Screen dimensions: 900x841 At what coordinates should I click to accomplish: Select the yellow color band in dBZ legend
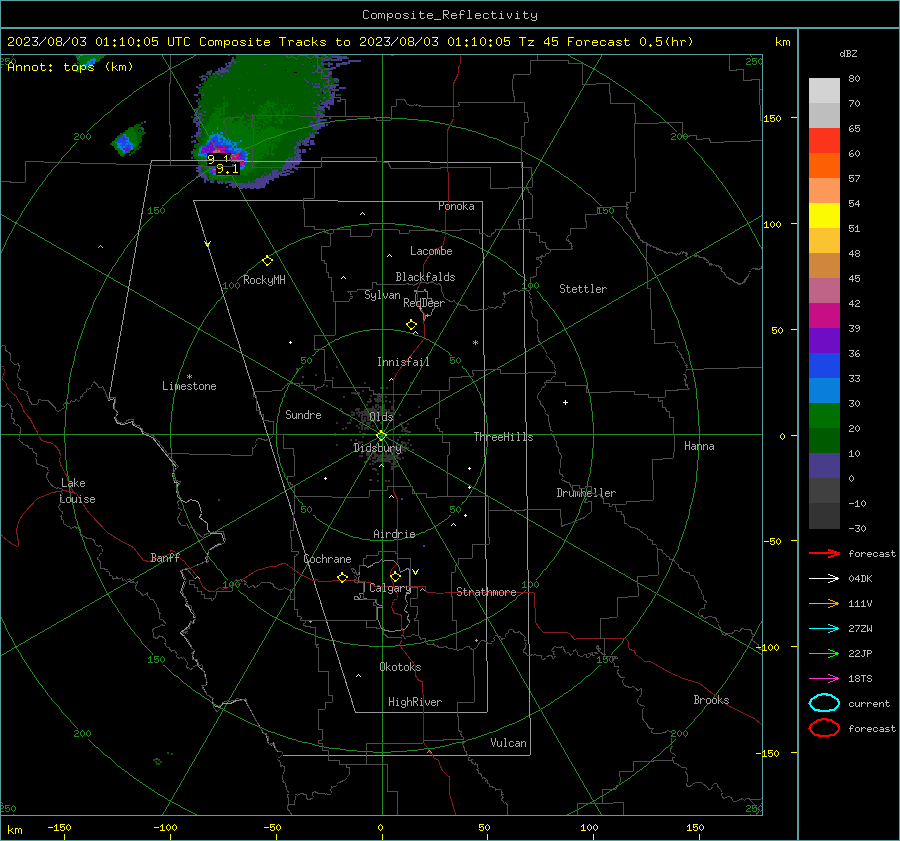(824, 216)
